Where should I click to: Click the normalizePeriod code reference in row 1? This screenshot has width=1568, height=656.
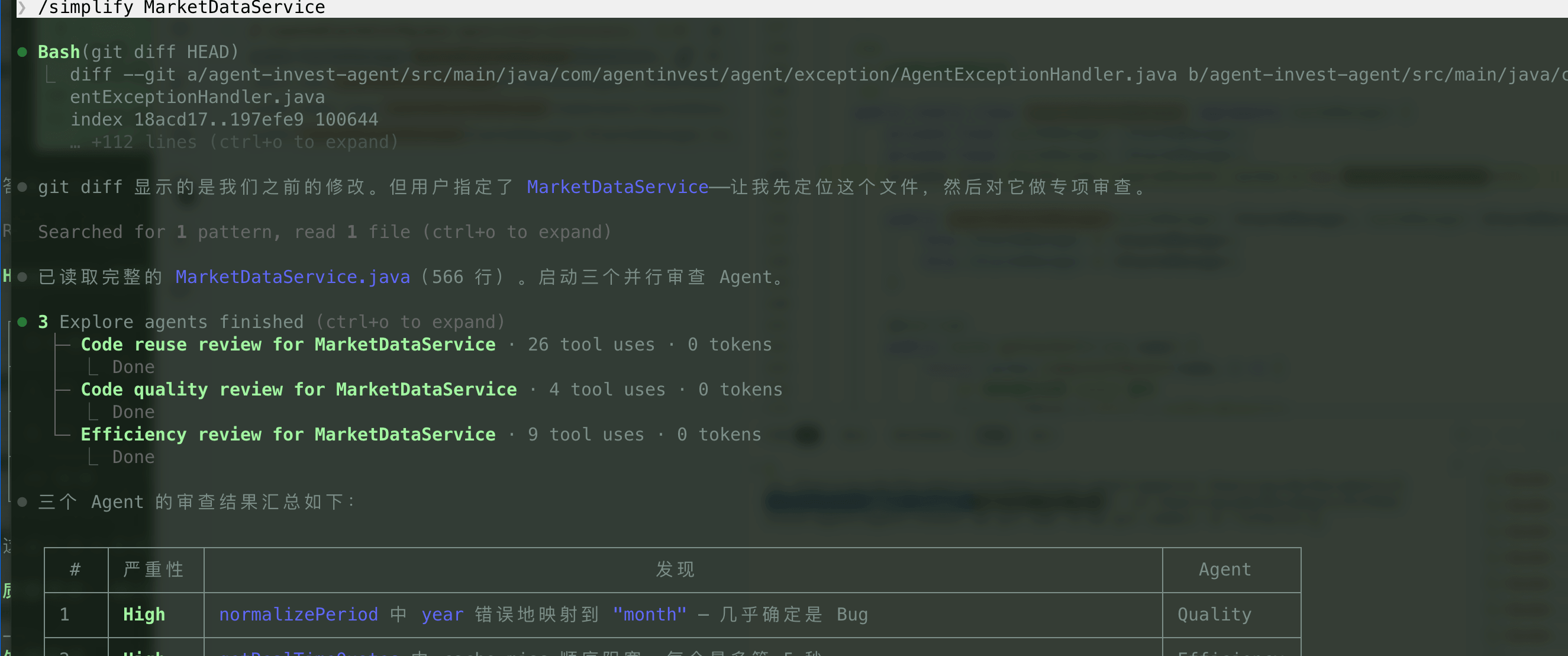coord(298,614)
